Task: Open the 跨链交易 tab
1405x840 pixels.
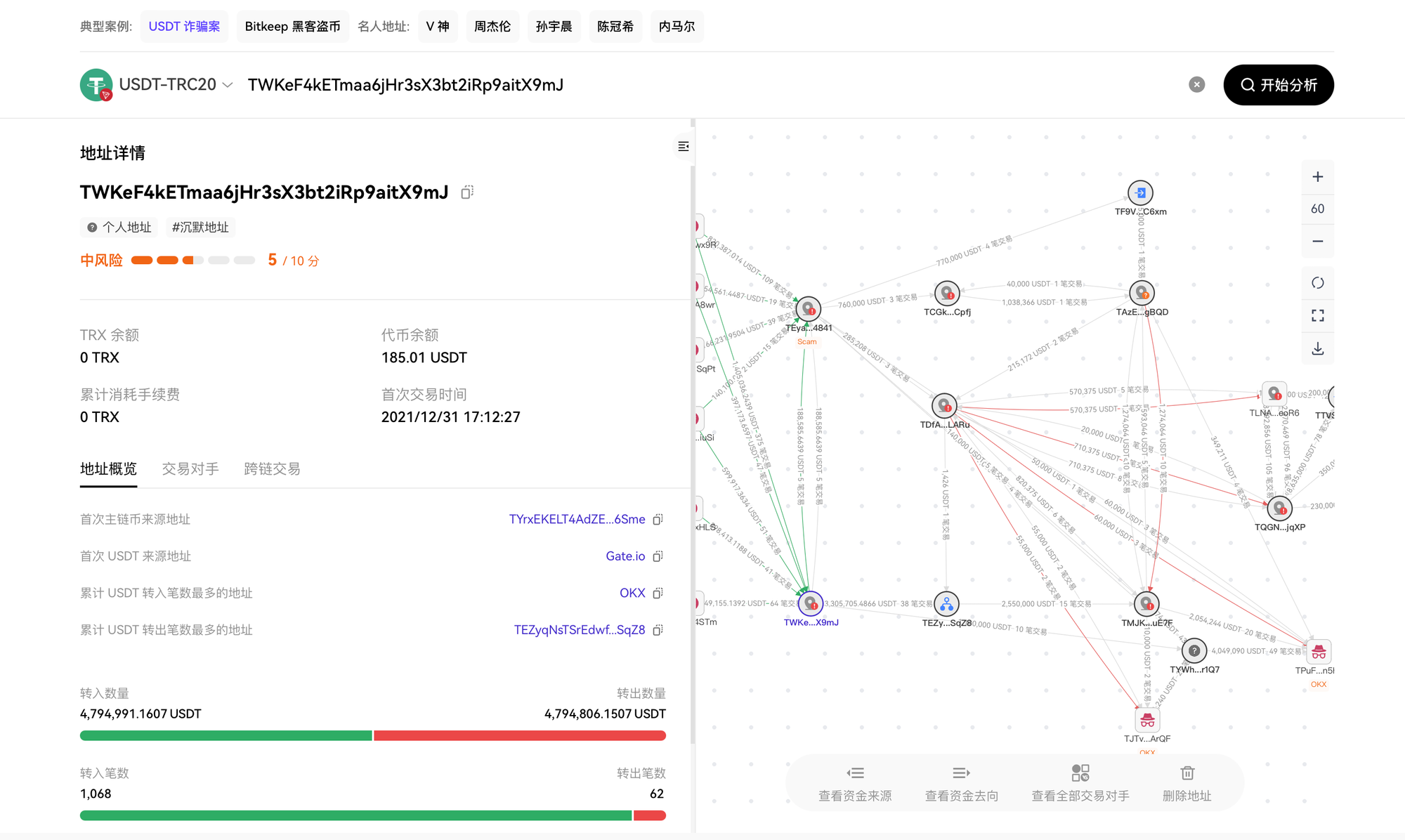Action: [272, 469]
